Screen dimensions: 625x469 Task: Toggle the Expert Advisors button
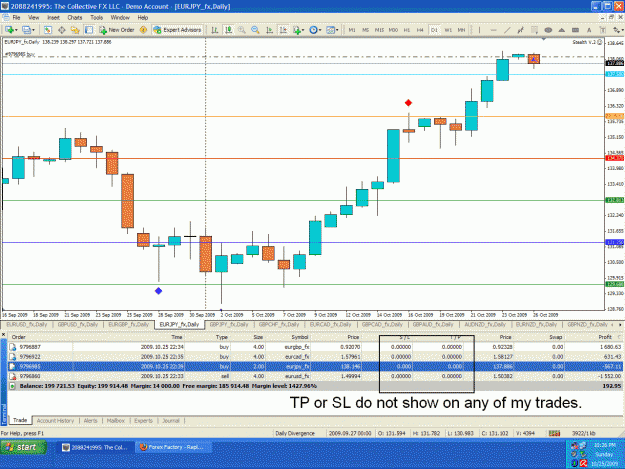tap(178, 30)
